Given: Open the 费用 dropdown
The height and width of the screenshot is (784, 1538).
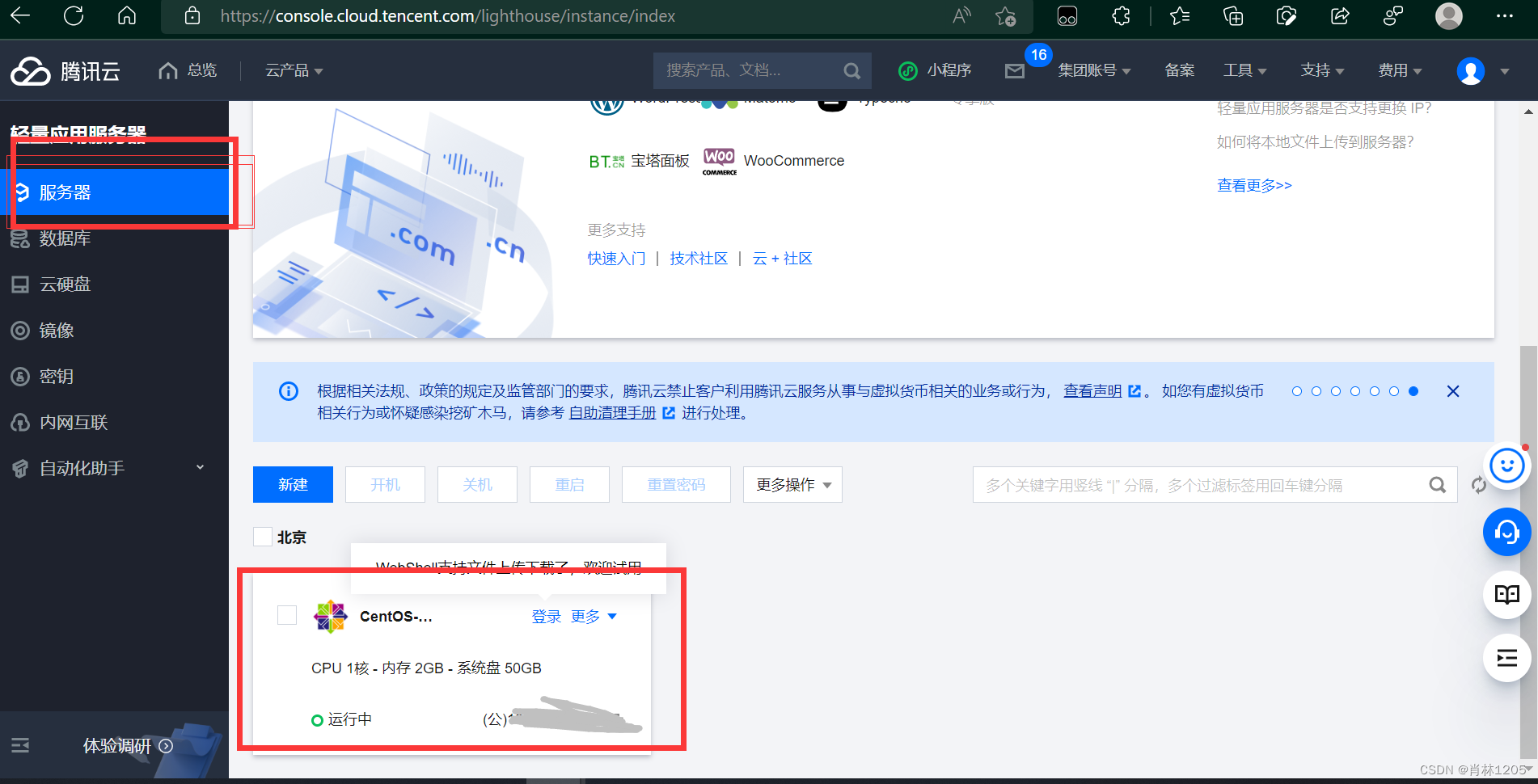Looking at the screenshot, I should tap(1401, 71).
